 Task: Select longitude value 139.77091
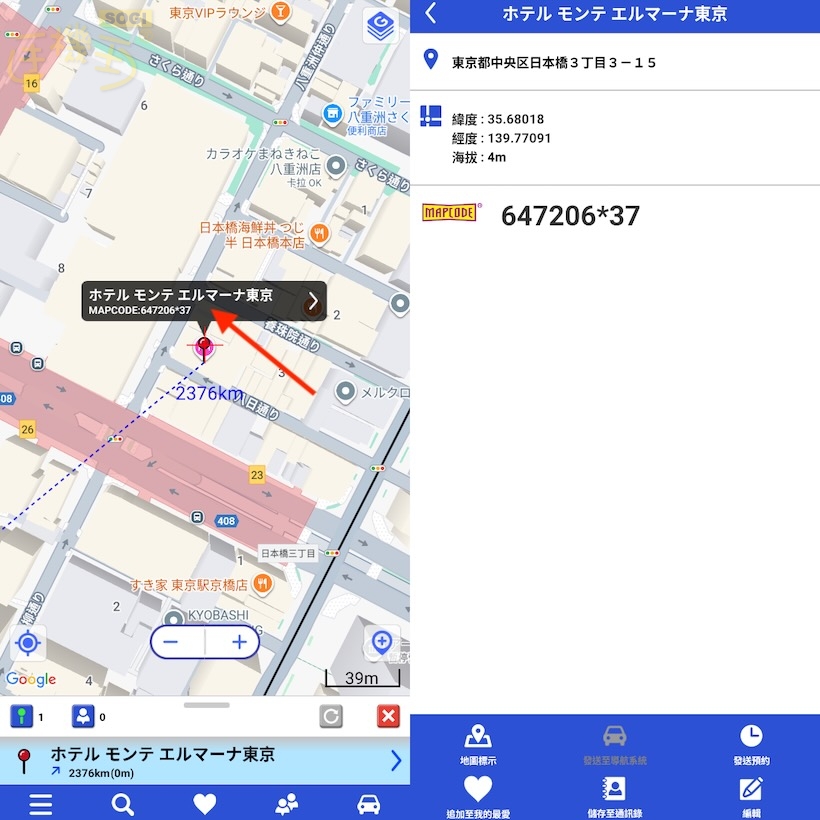point(519,138)
